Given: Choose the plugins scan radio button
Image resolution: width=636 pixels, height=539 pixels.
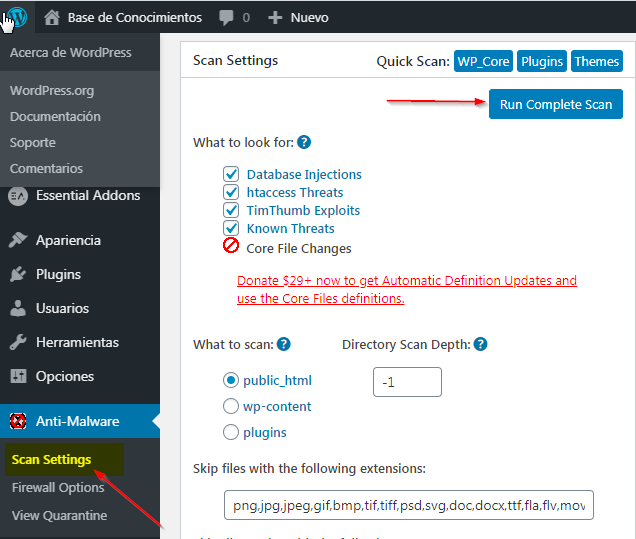Looking at the screenshot, I should 231,433.
